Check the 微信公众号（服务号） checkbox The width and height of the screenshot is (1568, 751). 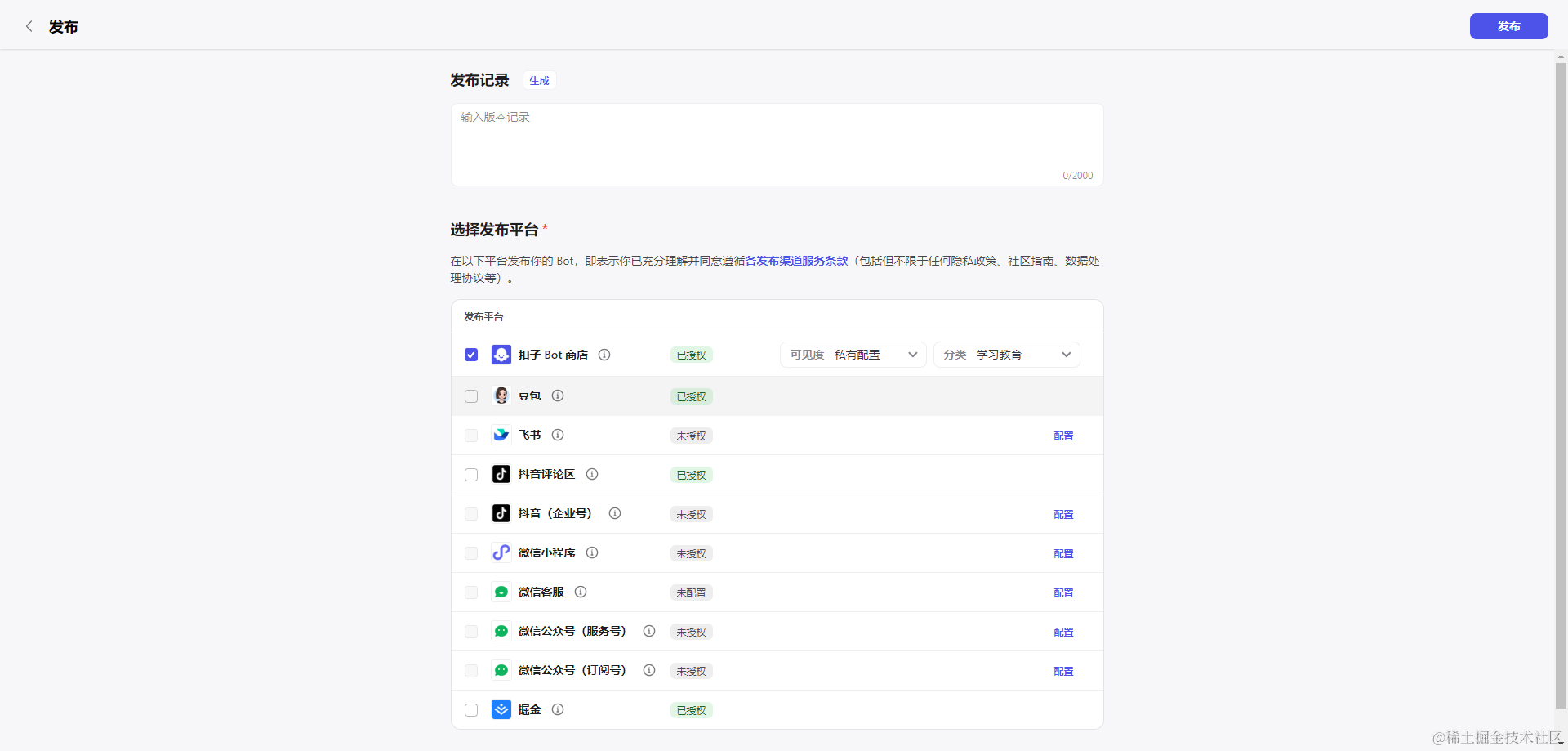coord(471,632)
